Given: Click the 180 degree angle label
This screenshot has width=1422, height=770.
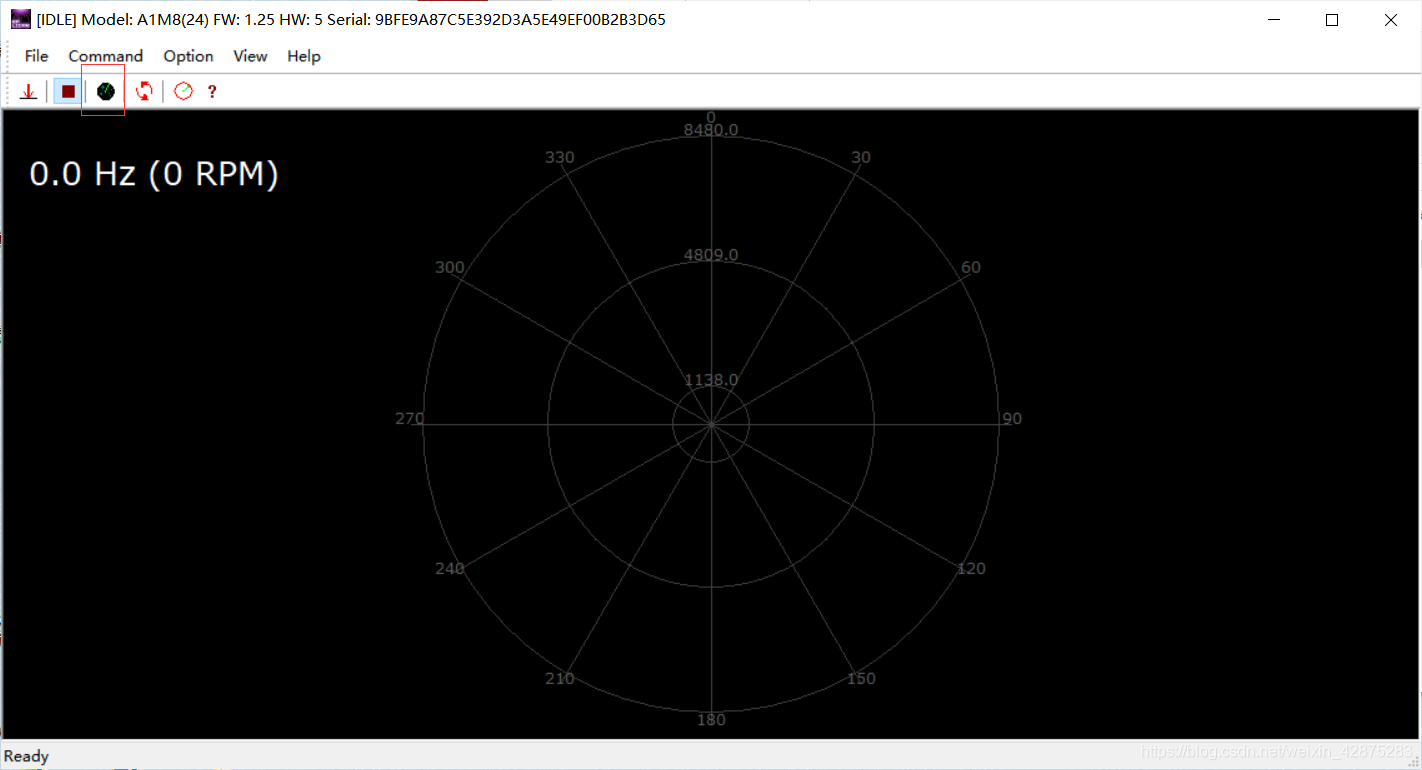Looking at the screenshot, I should tap(711, 720).
